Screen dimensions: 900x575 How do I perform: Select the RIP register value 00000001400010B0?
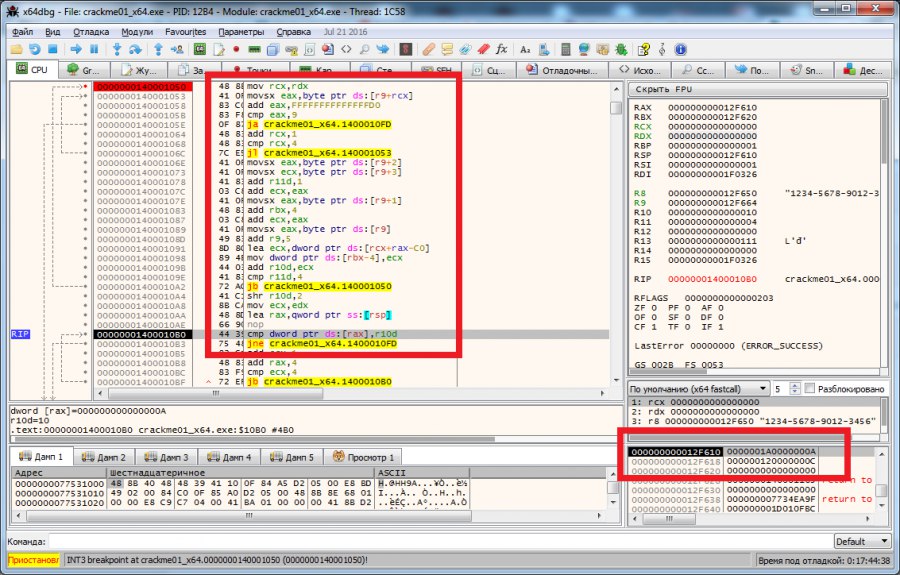point(712,279)
